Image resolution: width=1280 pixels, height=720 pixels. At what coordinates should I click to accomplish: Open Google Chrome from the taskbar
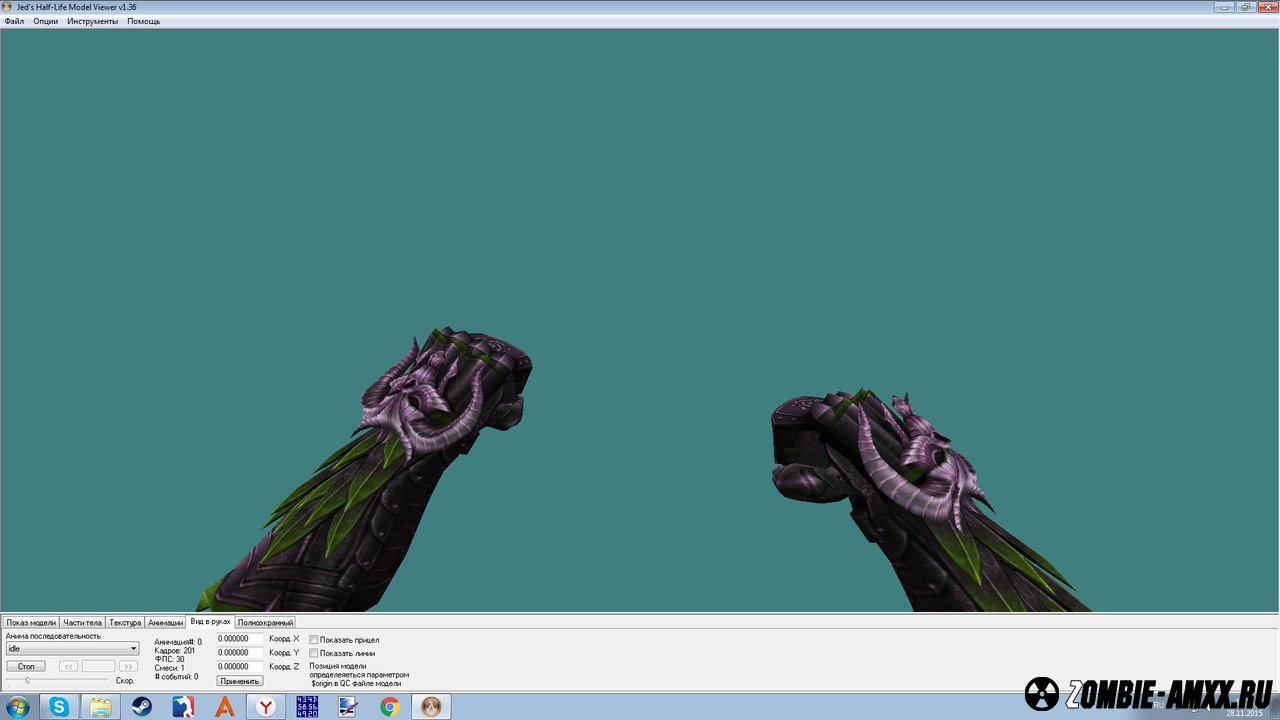pyautogui.click(x=390, y=707)
